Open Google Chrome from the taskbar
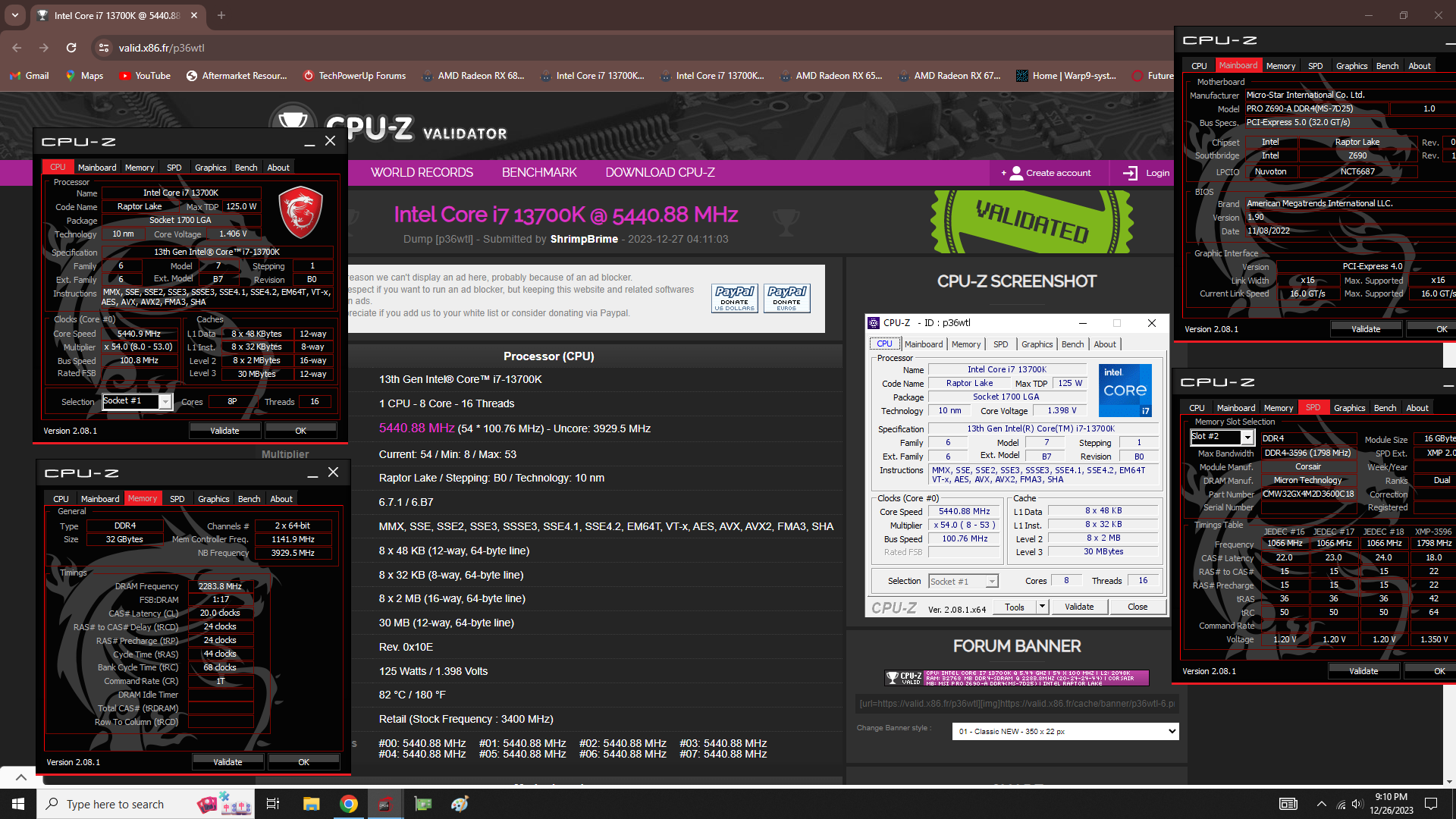1456x819 pixels. (x=349, y=804)
